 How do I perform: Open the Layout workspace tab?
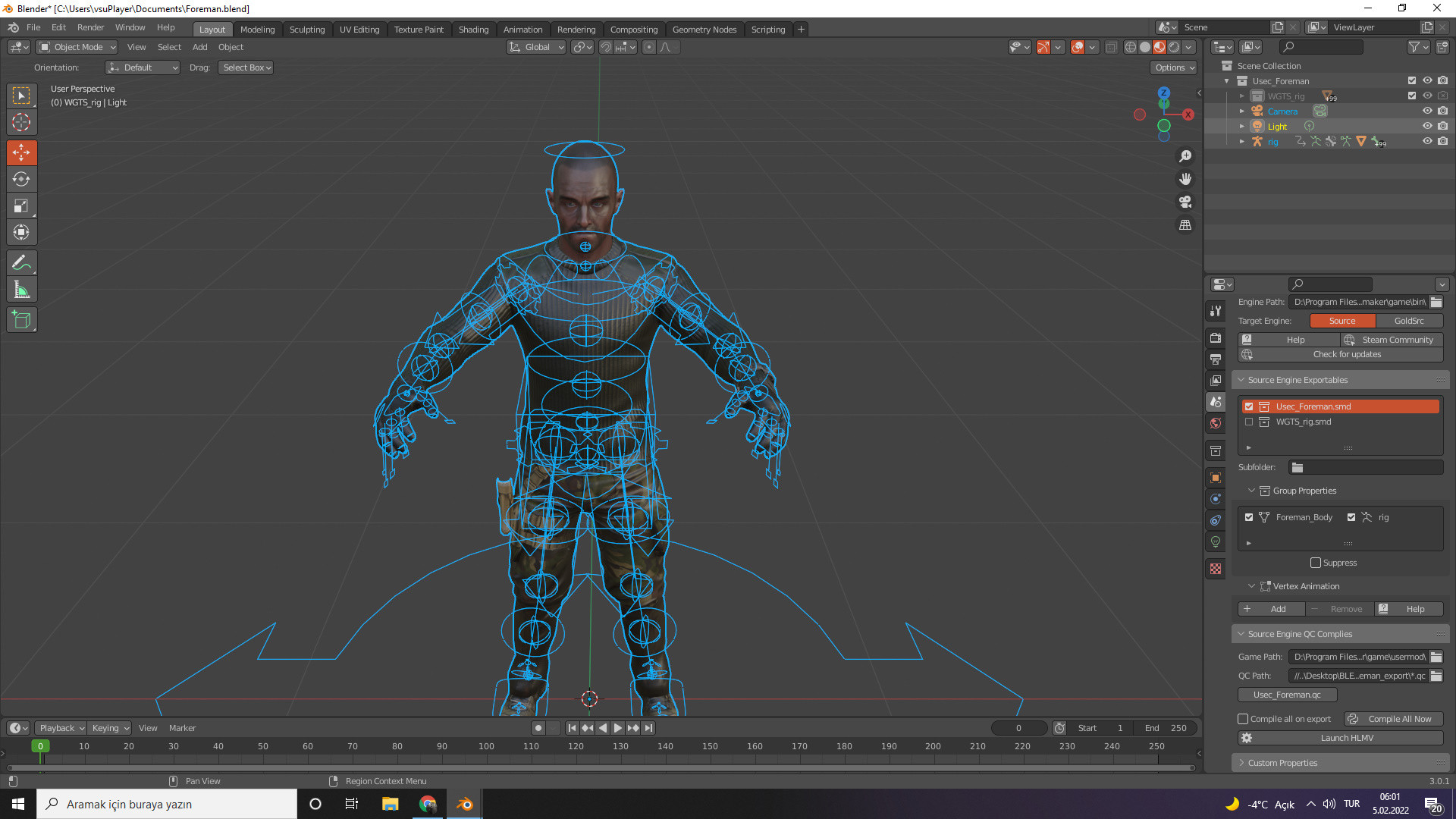[211, 29]
